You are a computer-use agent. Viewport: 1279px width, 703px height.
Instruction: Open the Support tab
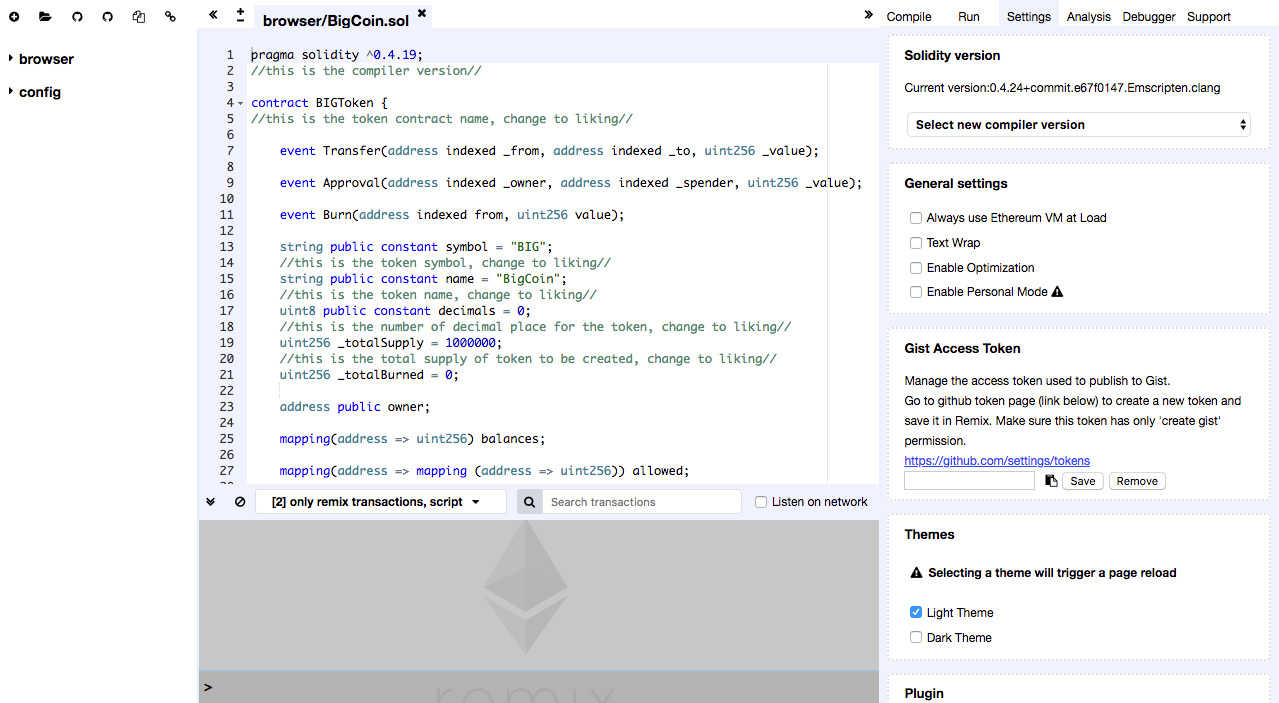(1209, 16)
